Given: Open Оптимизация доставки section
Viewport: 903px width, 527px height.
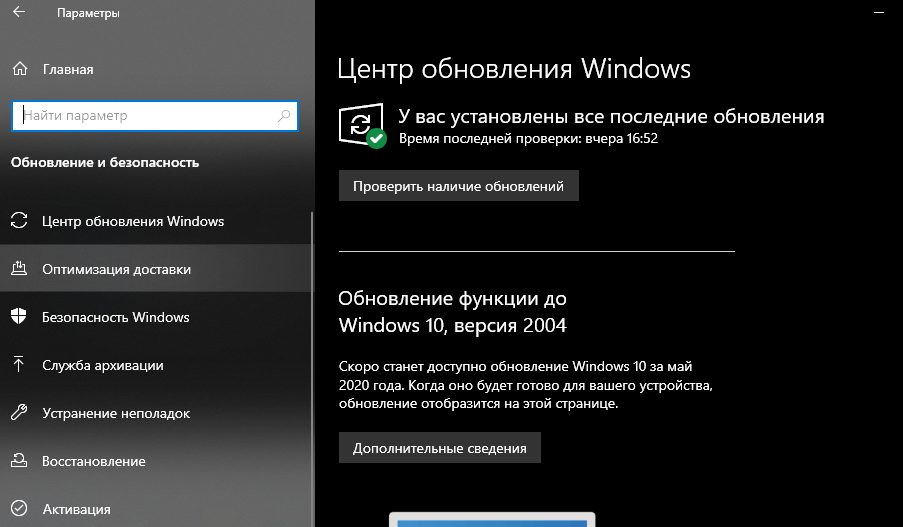Looking at the screenshot, I should point(157,268).
